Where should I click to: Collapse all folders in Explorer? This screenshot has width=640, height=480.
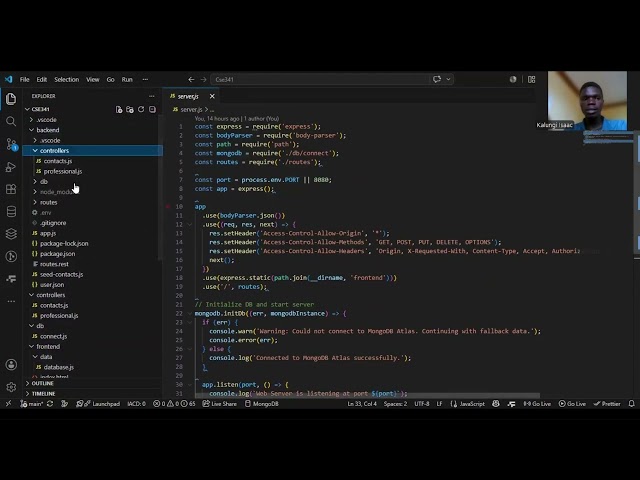click(152, 109)
